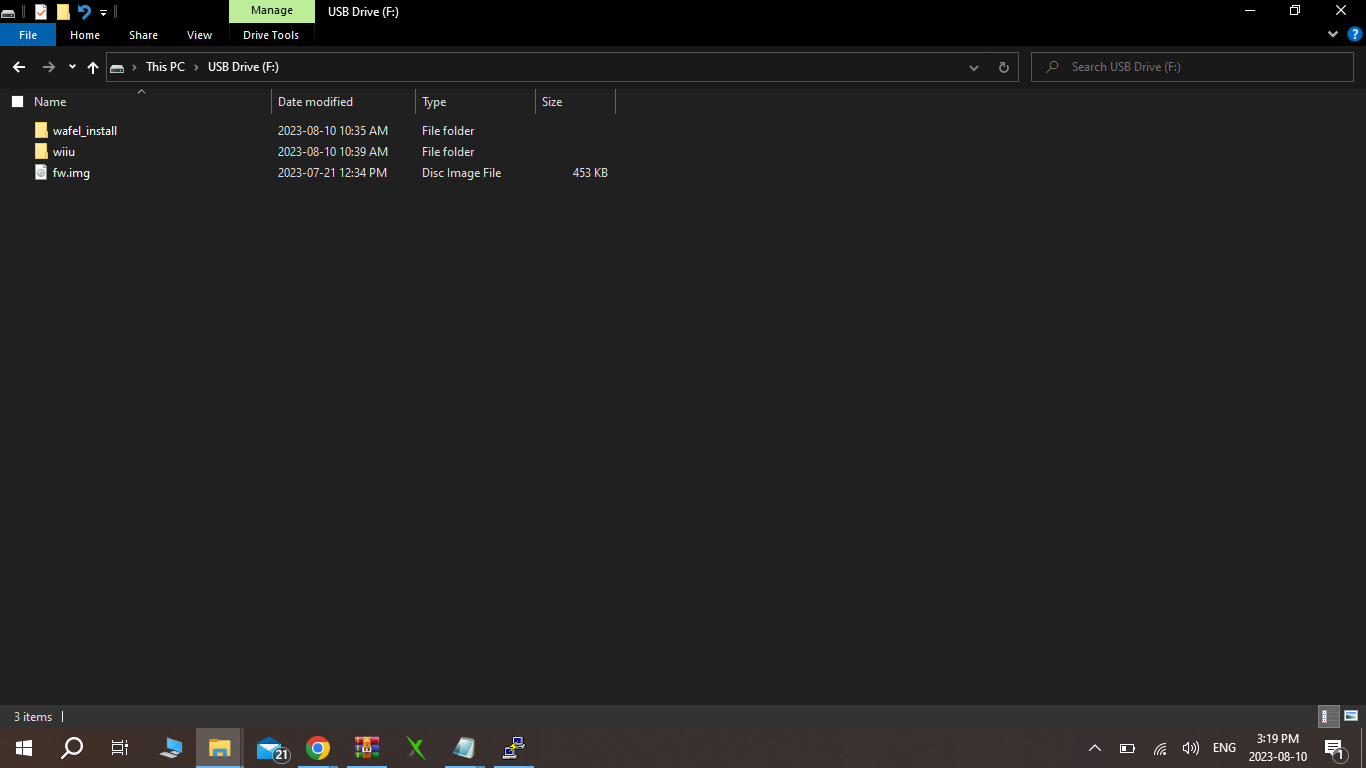Click the Disc Image File type cell
Screen dimensions: 1366x768
click(x=461, y=173)
